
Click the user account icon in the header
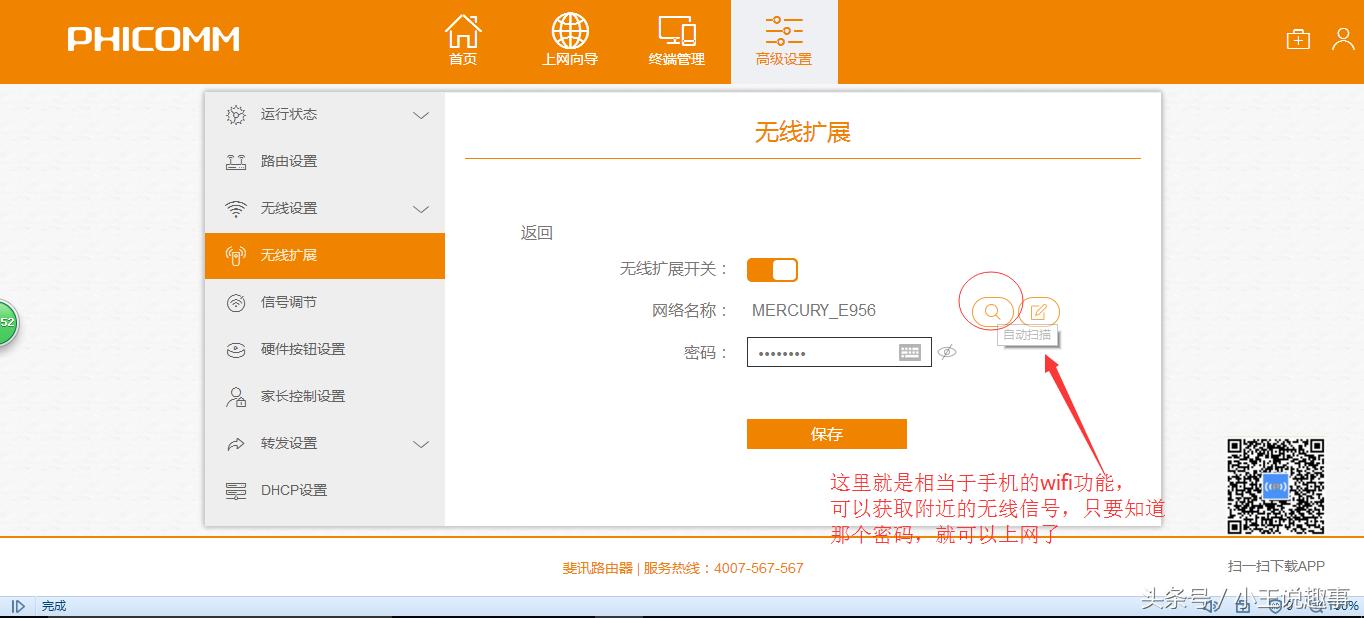click(x=1341, y=39)
